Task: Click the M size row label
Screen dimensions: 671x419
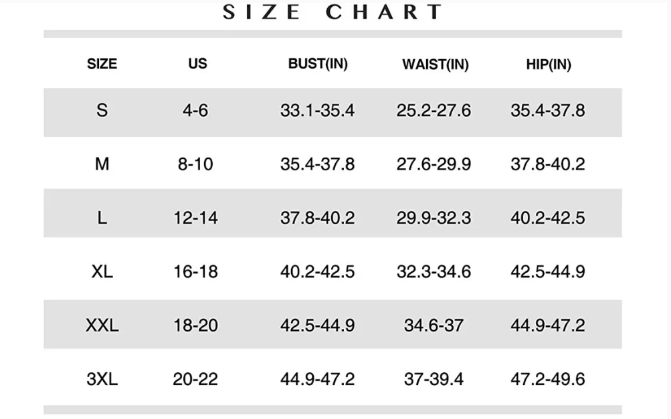Action: click(x=102, y=164)
